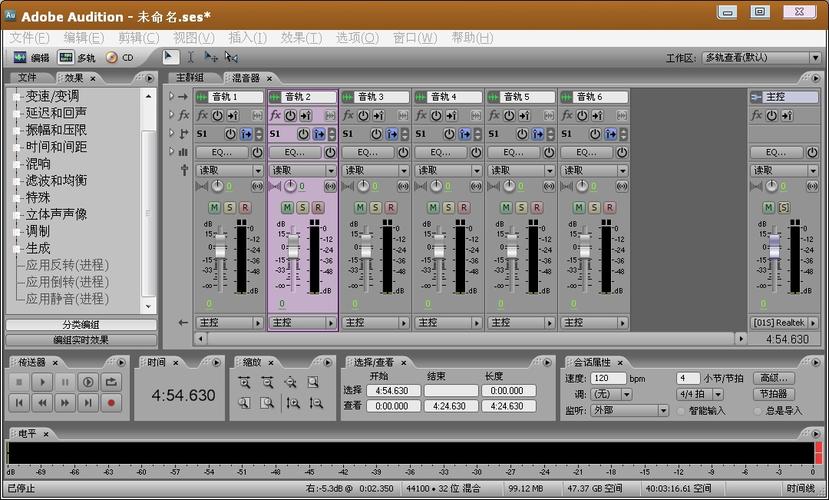Mute 音轨 1 with its M button
Viewport: 829px width, 500px height.
pos(214,207)
